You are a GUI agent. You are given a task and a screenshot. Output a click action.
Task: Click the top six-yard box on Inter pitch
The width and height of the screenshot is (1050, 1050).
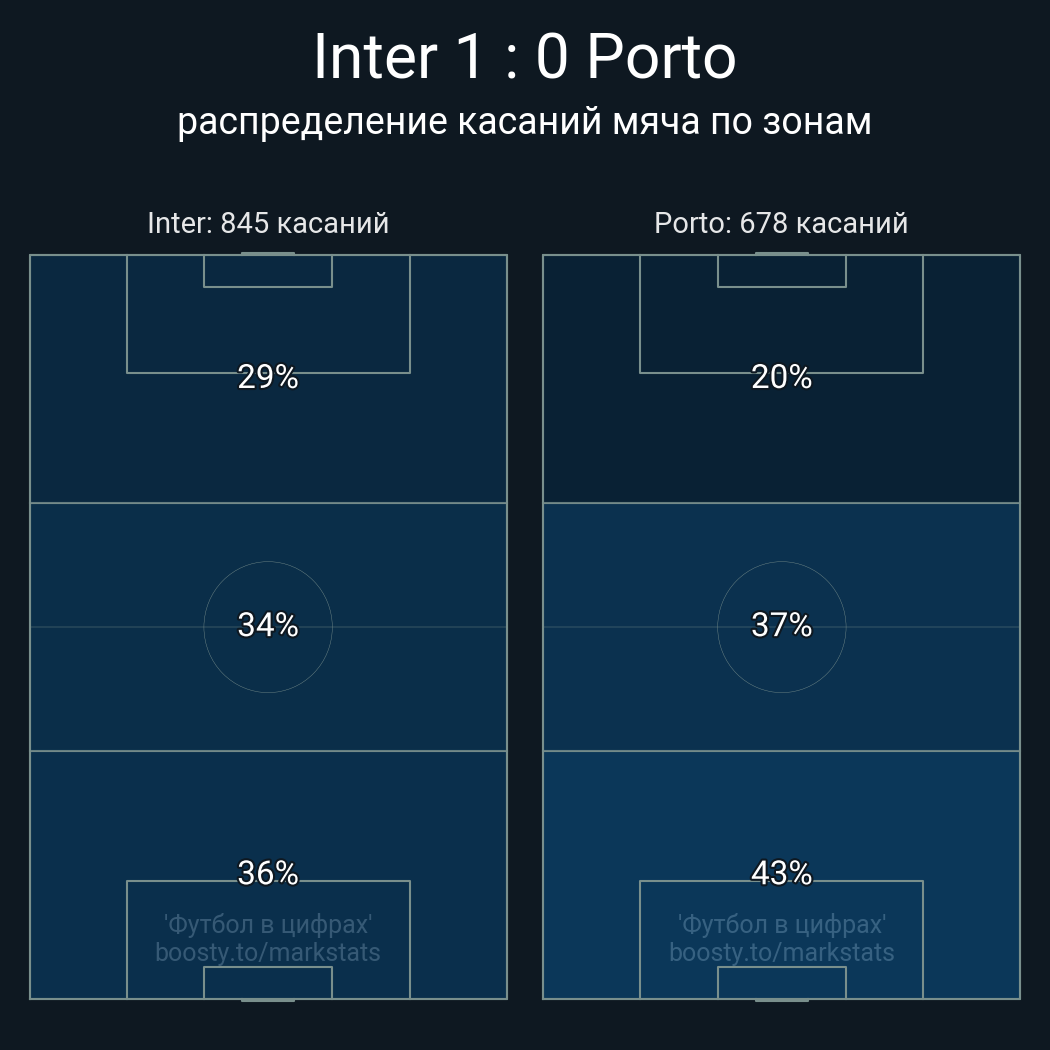[x=268, y=271]
